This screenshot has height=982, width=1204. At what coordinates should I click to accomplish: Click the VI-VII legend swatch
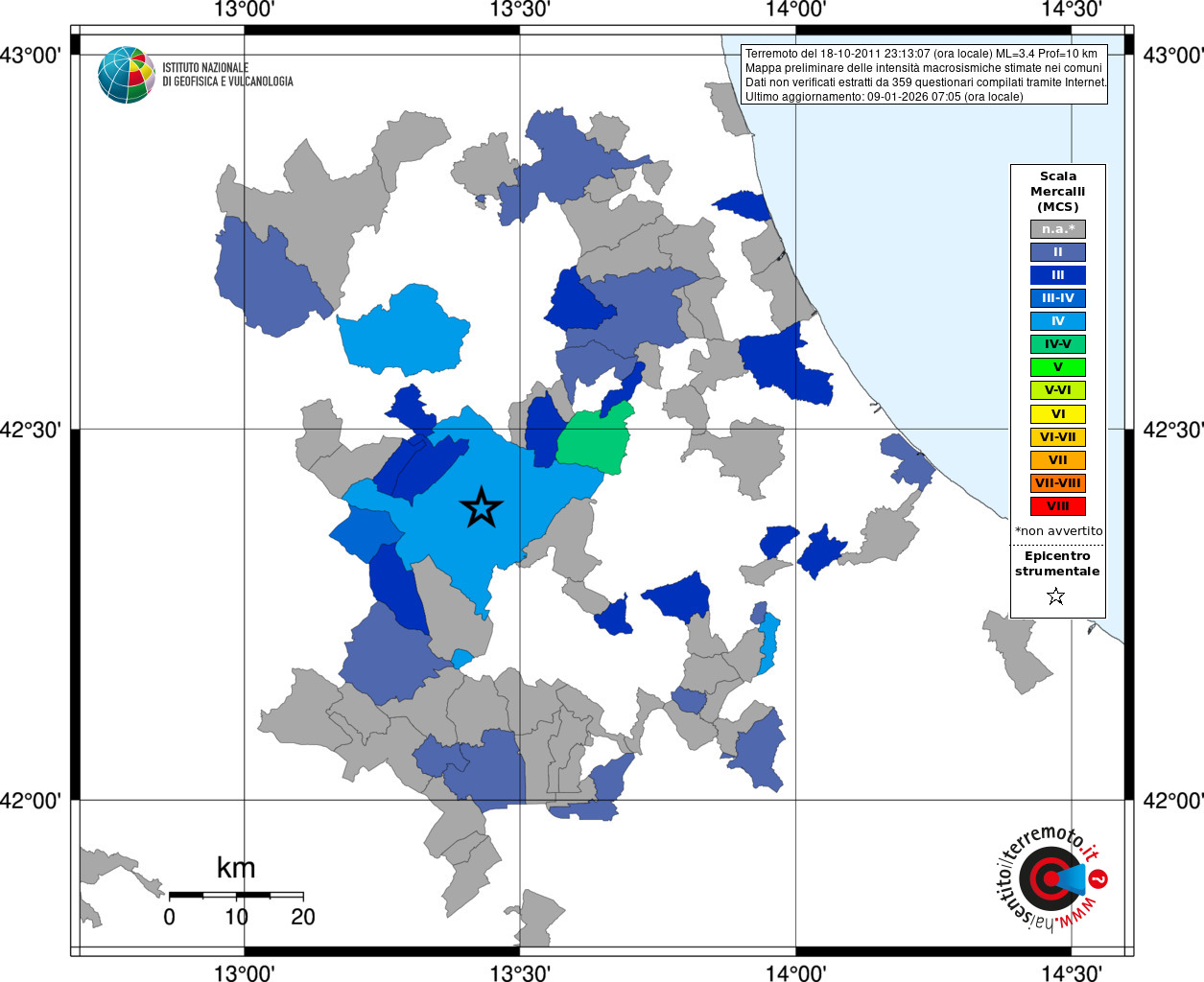point(1058,437)
